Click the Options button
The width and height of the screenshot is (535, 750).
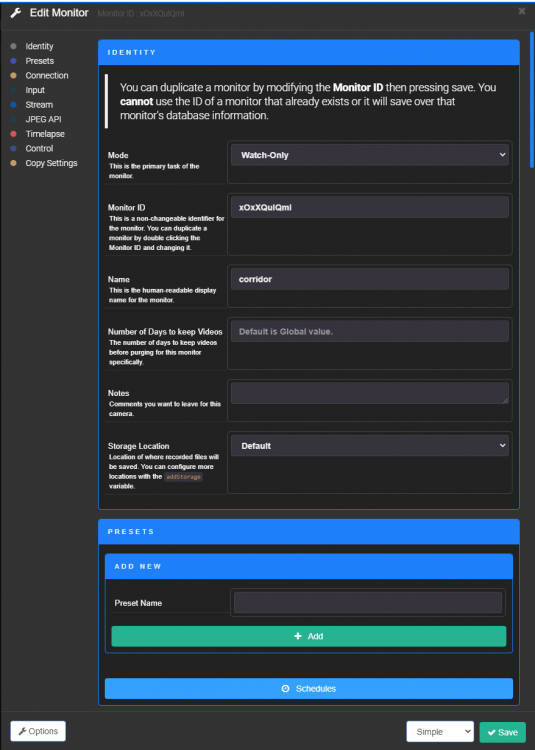38,731
